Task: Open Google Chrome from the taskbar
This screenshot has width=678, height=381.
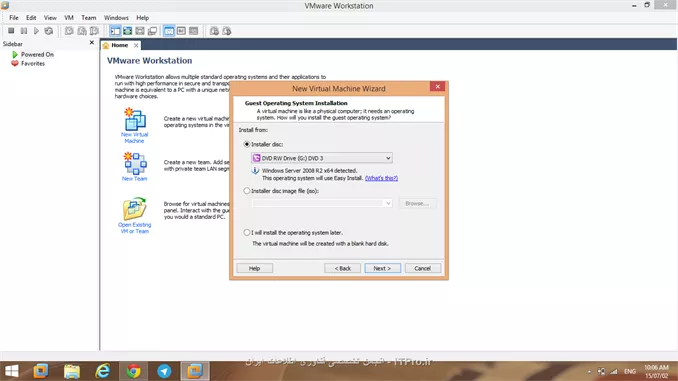Action: 134,371
